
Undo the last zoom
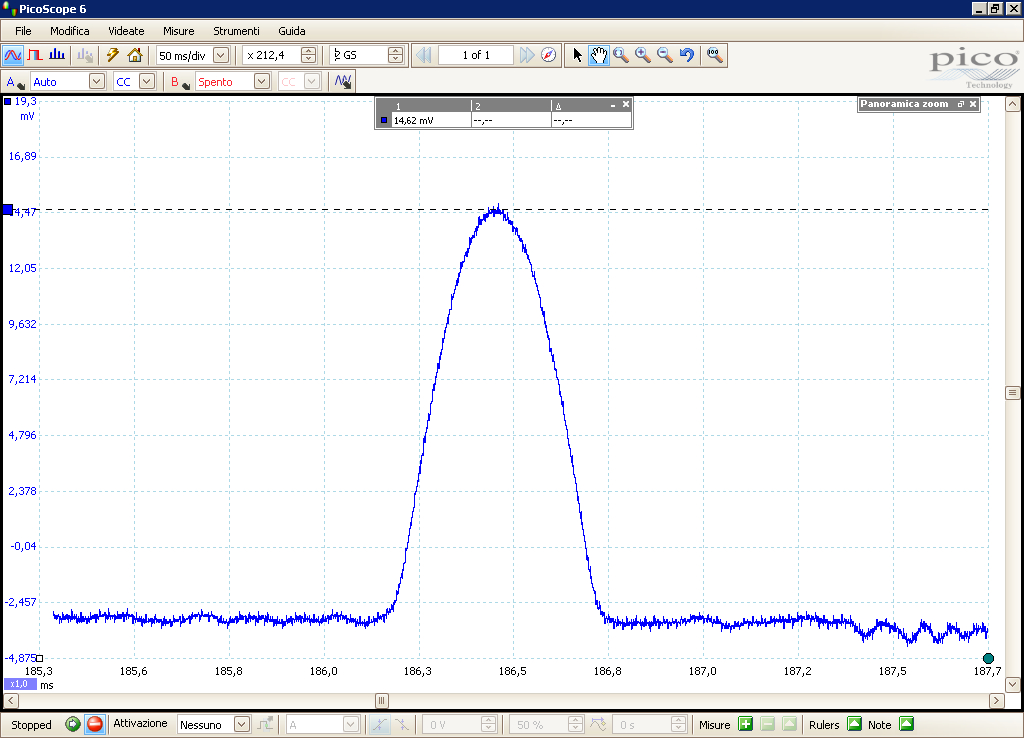tap(686, 56)
